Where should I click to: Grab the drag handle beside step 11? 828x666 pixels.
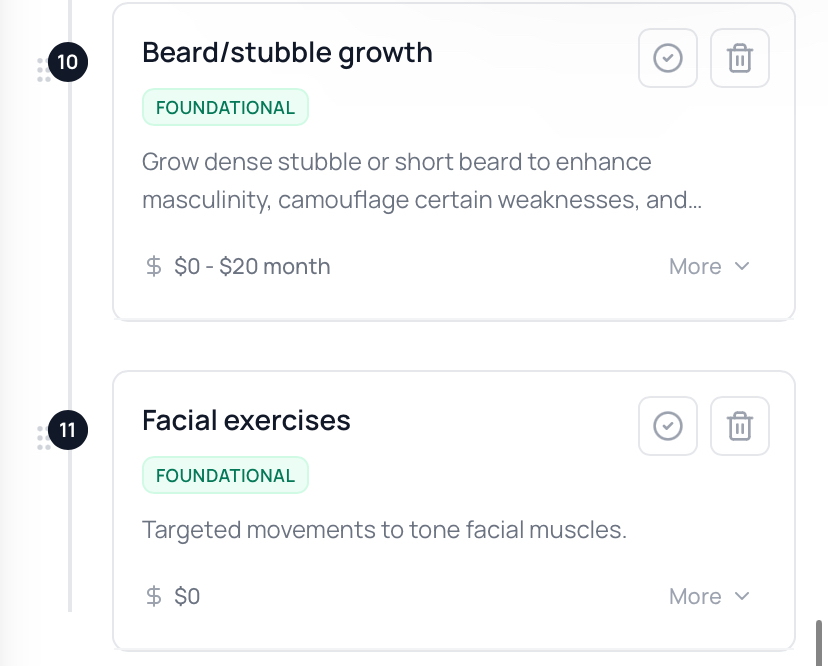[x=42, y=438]
